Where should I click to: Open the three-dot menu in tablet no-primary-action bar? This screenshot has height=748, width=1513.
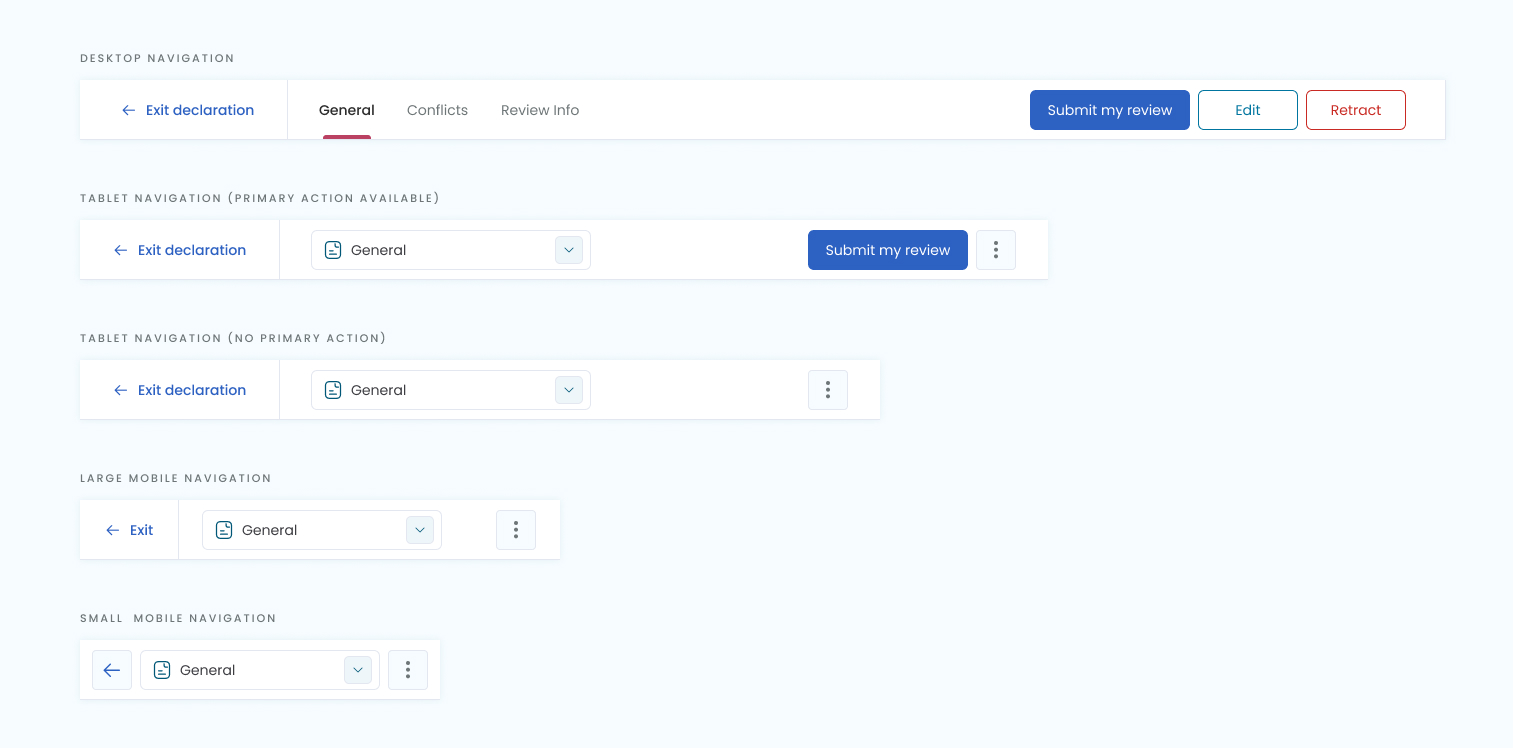coord(828,390)
